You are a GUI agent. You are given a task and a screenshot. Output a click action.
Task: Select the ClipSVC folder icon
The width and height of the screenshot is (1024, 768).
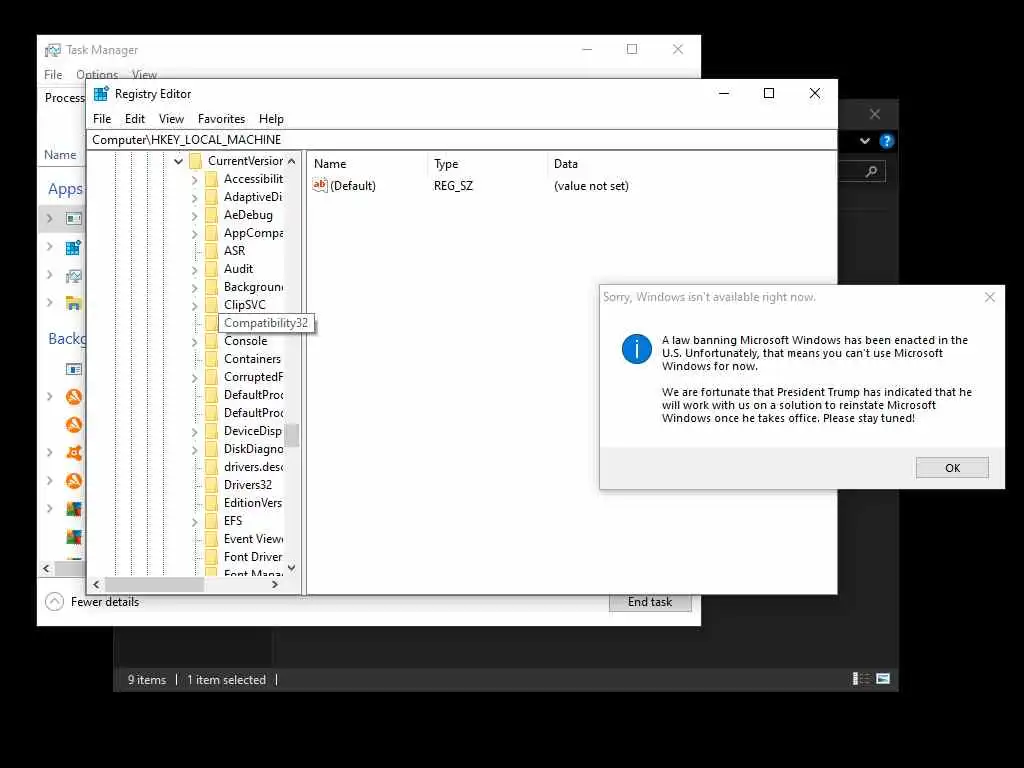click(211, 305)
